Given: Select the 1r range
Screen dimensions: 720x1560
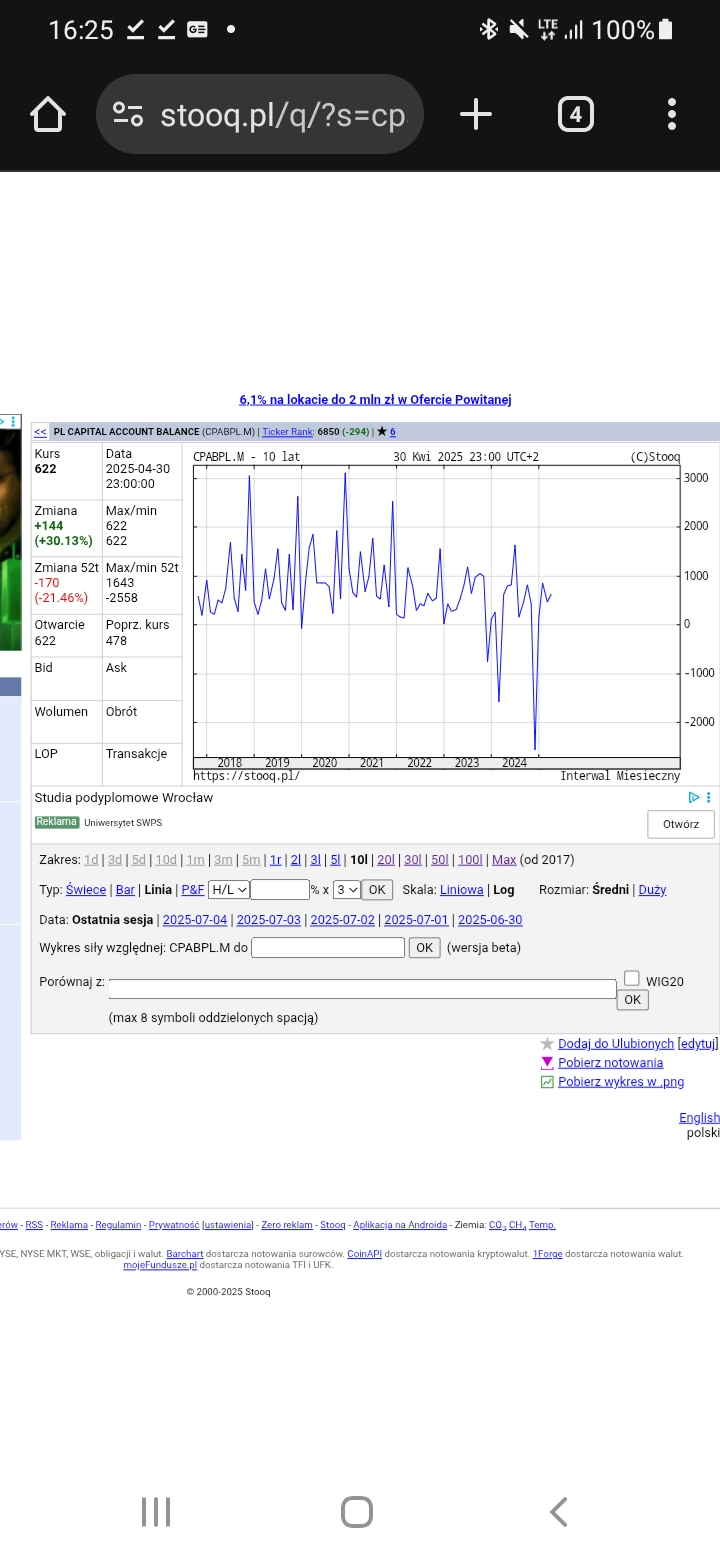Looking at the screenshot, I should (x=276, y=860).
